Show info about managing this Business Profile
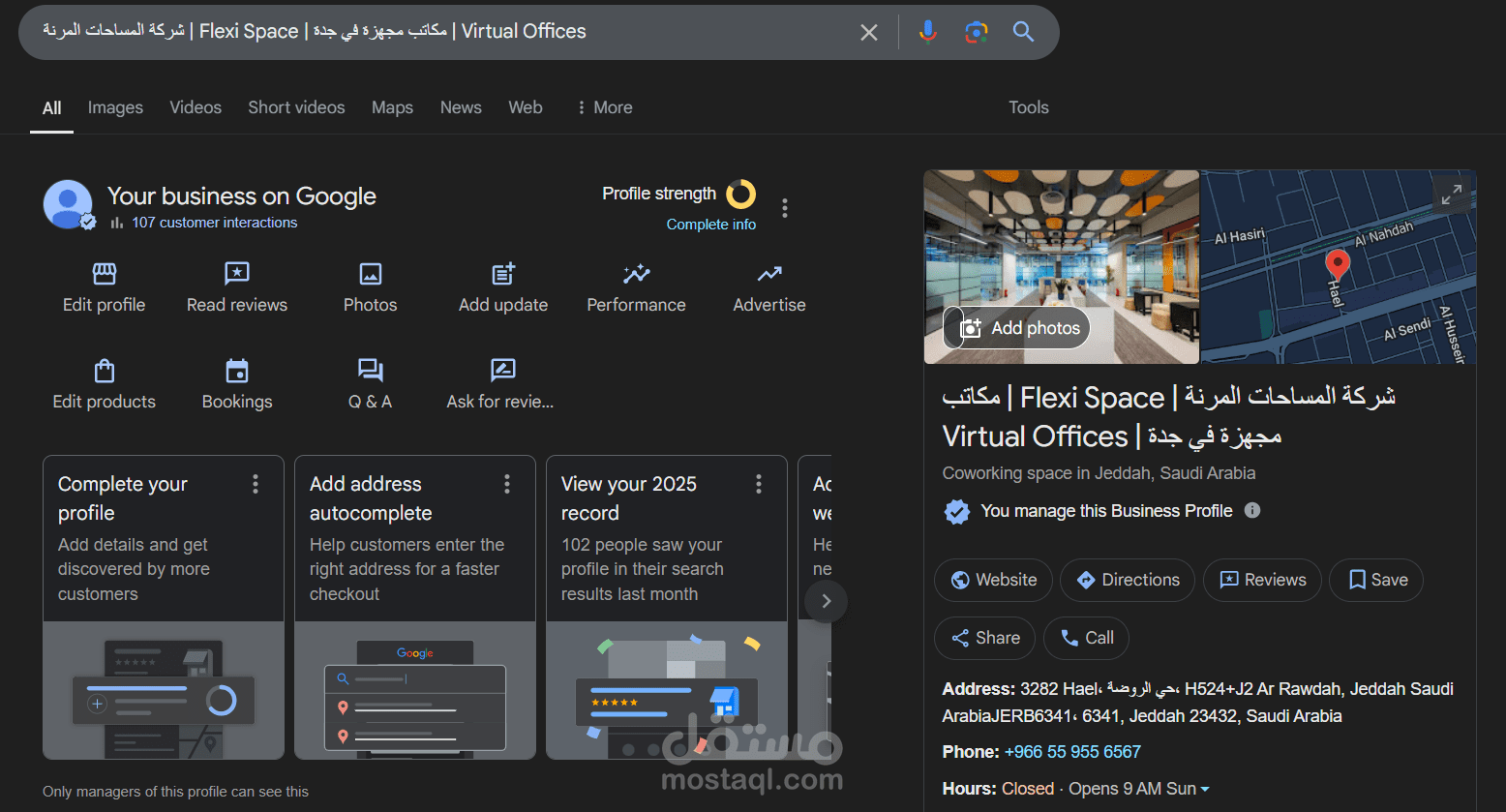 pos(1252,510)
